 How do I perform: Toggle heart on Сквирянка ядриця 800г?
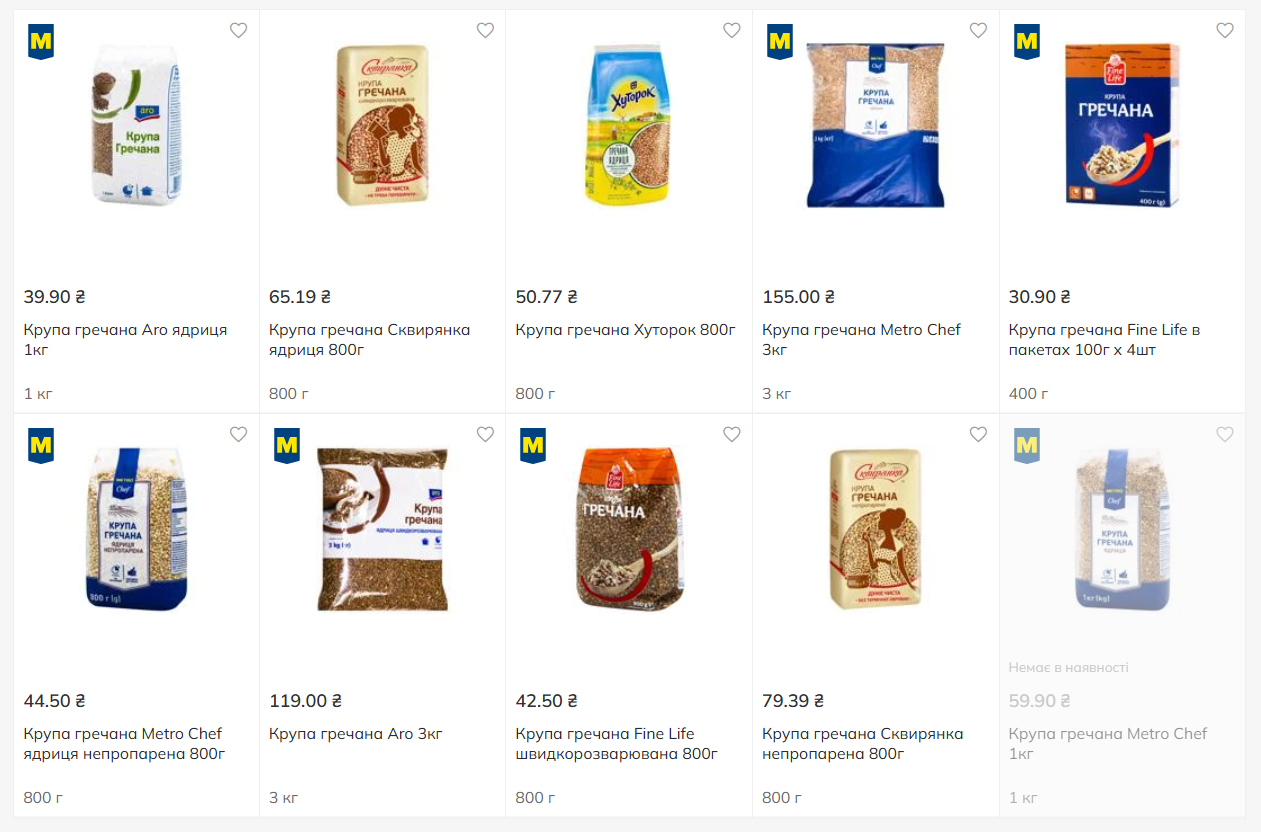pyautogui.click(x=485, y=30)
